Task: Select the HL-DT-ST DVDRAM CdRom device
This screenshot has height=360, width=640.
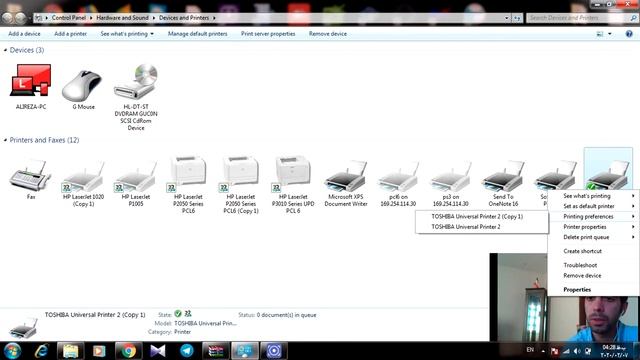Action: point(136,81)
